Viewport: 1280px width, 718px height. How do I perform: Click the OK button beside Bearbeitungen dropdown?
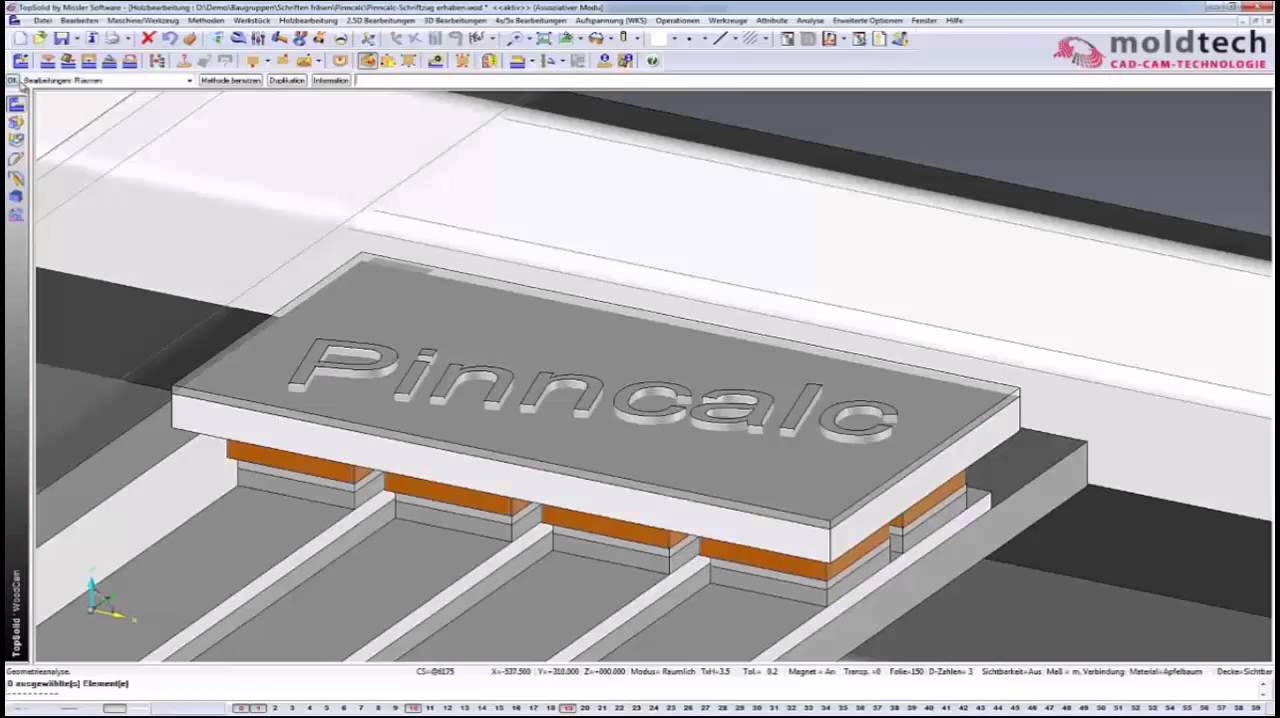12,80
